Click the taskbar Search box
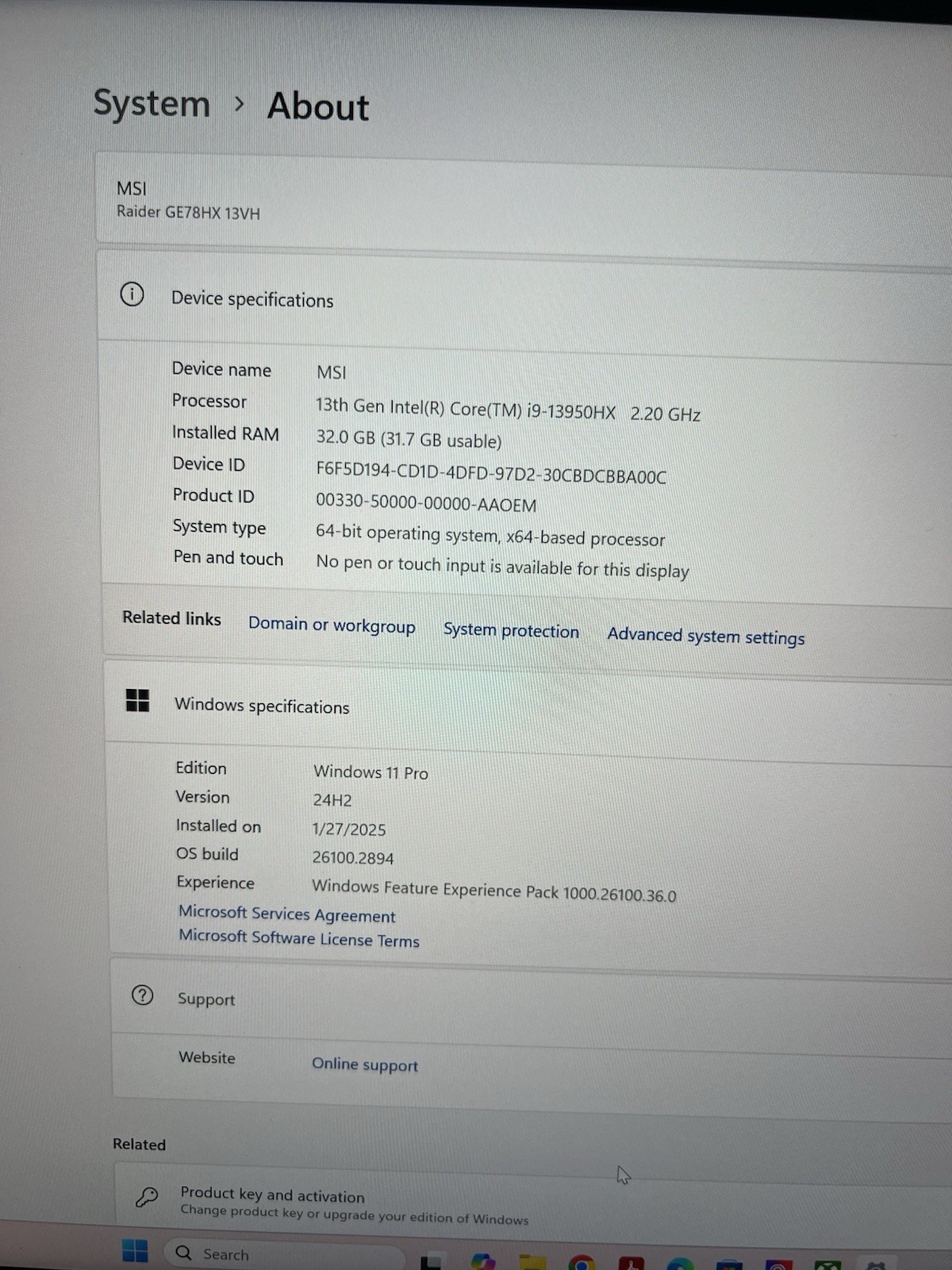 click(284, 1254)
